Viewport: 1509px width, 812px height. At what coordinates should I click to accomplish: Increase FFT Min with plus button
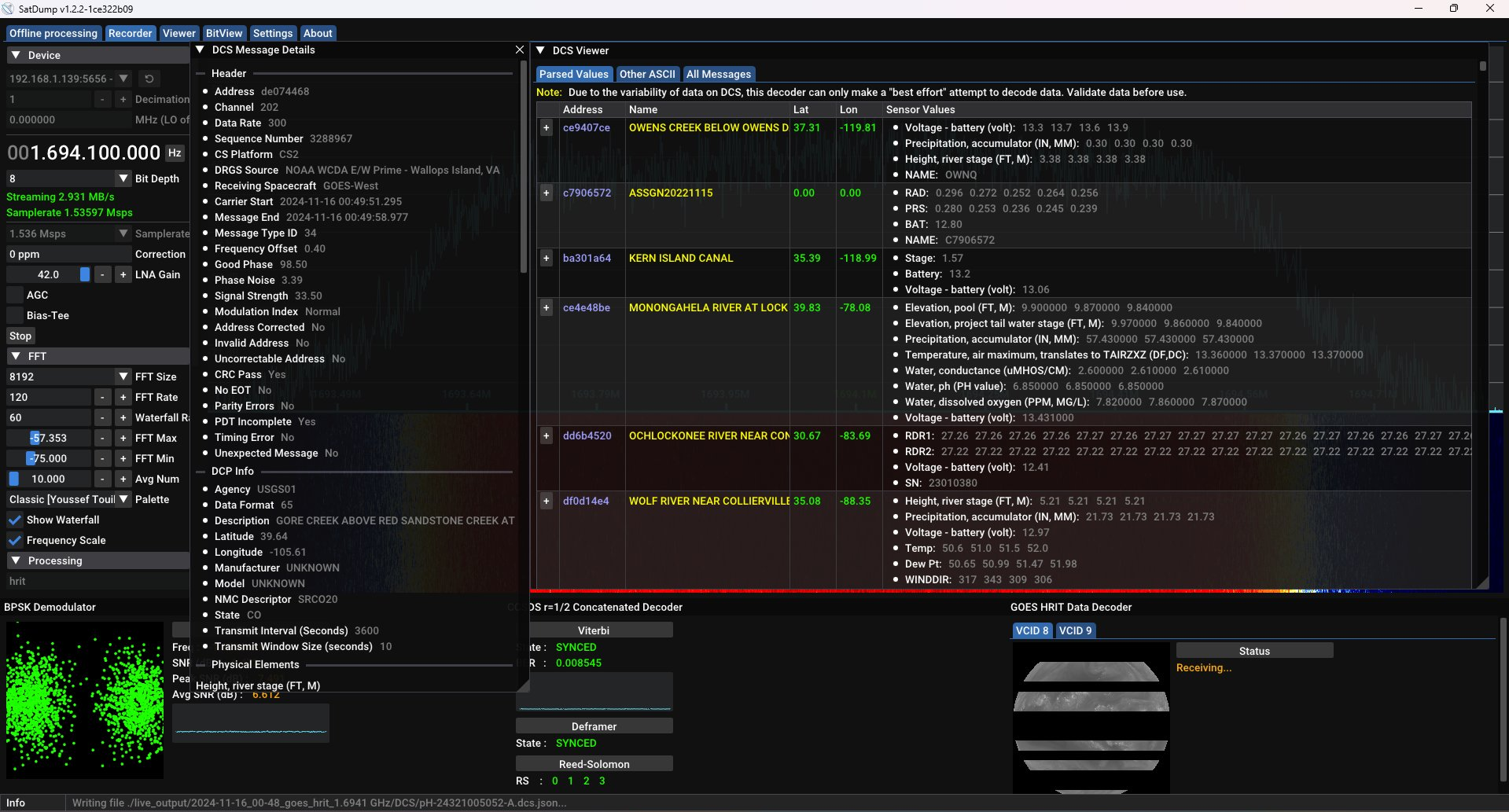[123, 458]
